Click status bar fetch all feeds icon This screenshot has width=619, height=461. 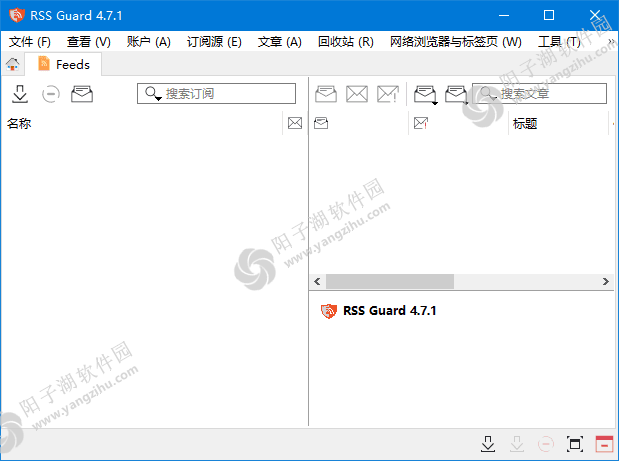coord(488,444)
